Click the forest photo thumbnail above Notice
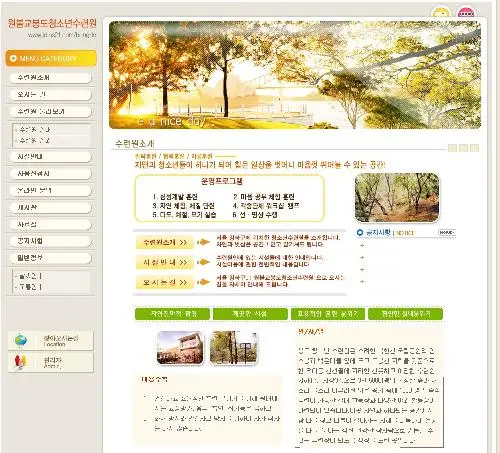This screenshot has height=453, width=500. point(397,197)
